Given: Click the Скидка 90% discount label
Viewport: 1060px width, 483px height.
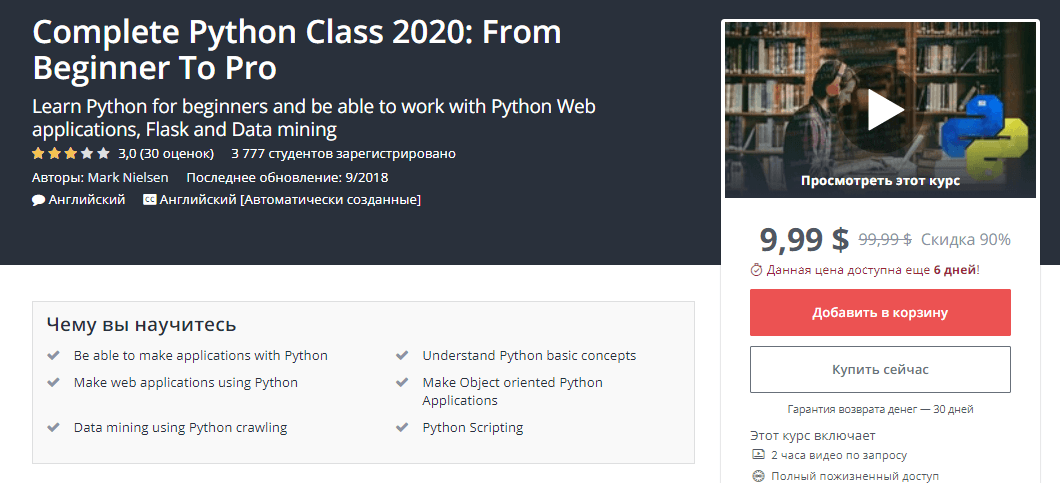Looking at the screenshot, I should [x=966, y=239].
